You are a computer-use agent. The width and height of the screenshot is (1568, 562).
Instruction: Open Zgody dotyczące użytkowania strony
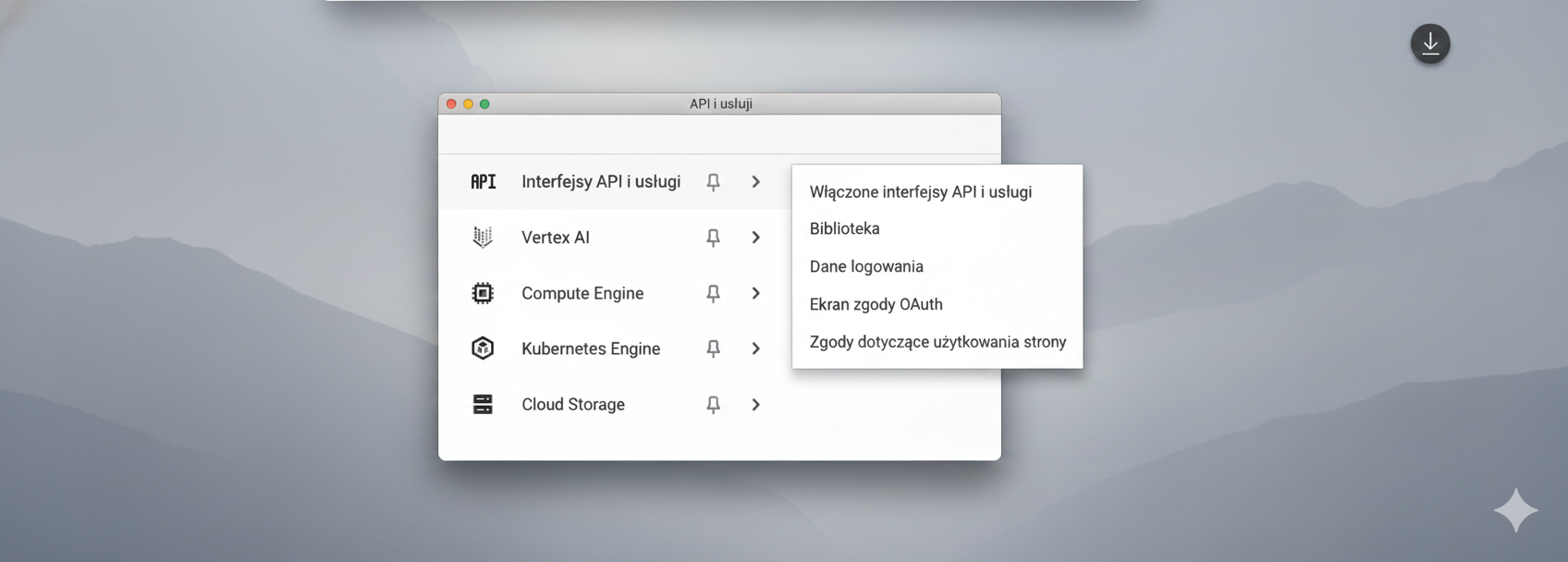(x=937, y=342)
